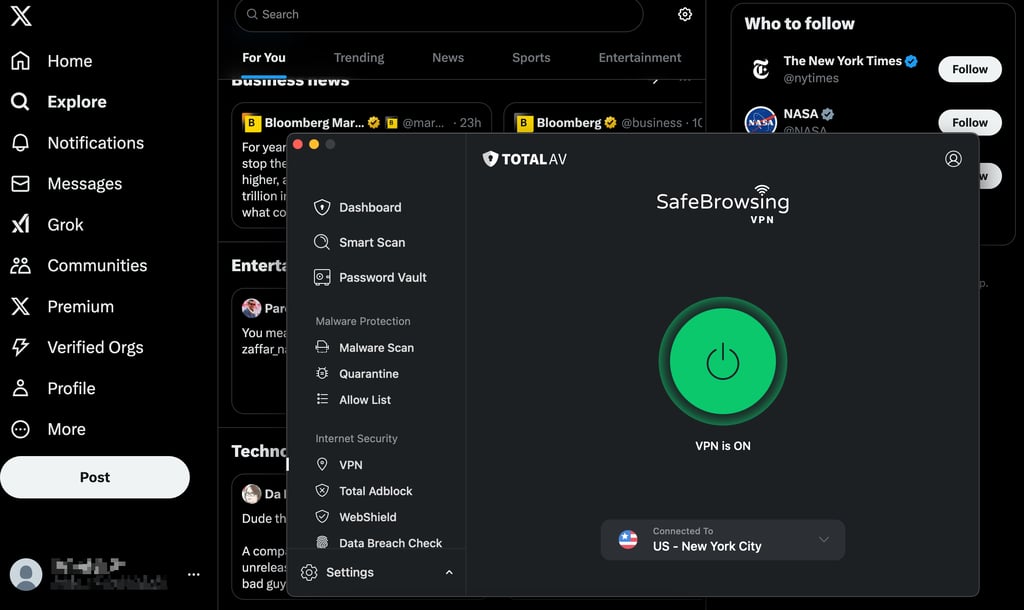Minimize TotalAV with the yellow button
This screenshot has height=610, width=1024.
pos(314,144)
